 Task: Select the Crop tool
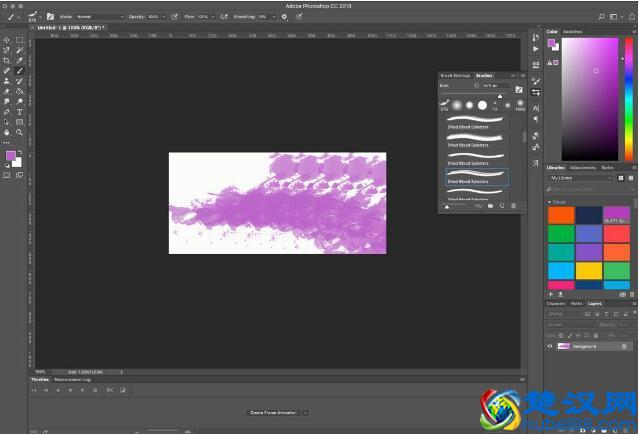point(7,61)
